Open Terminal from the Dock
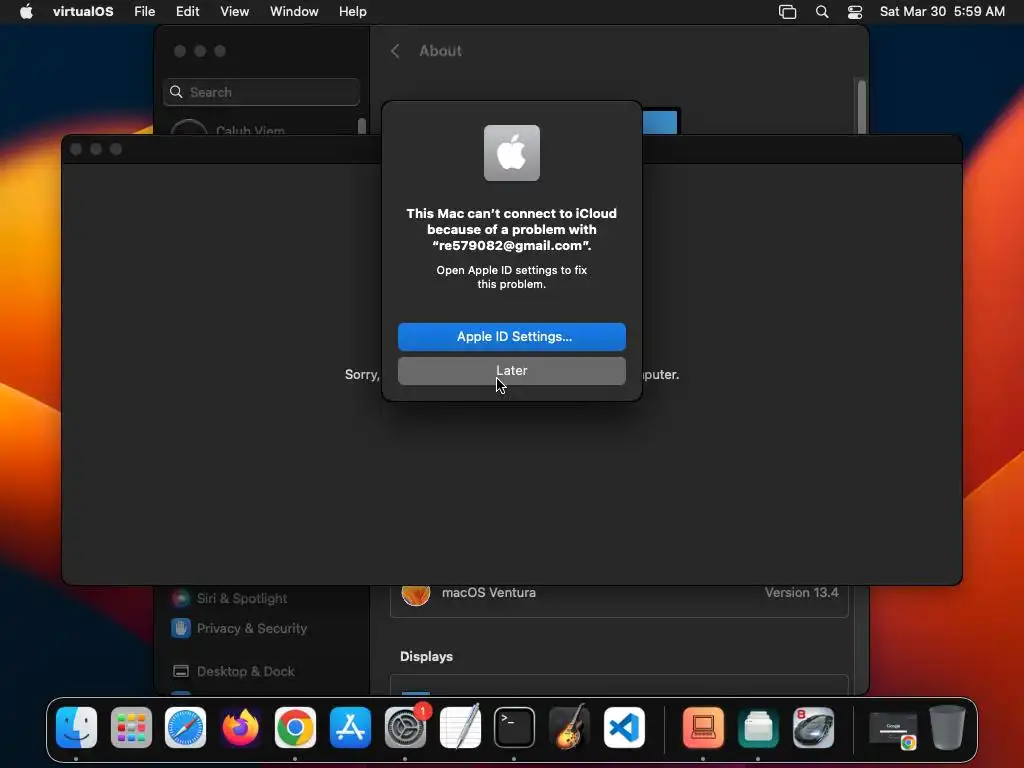The image size is (1024, 768). click(514, 728)
